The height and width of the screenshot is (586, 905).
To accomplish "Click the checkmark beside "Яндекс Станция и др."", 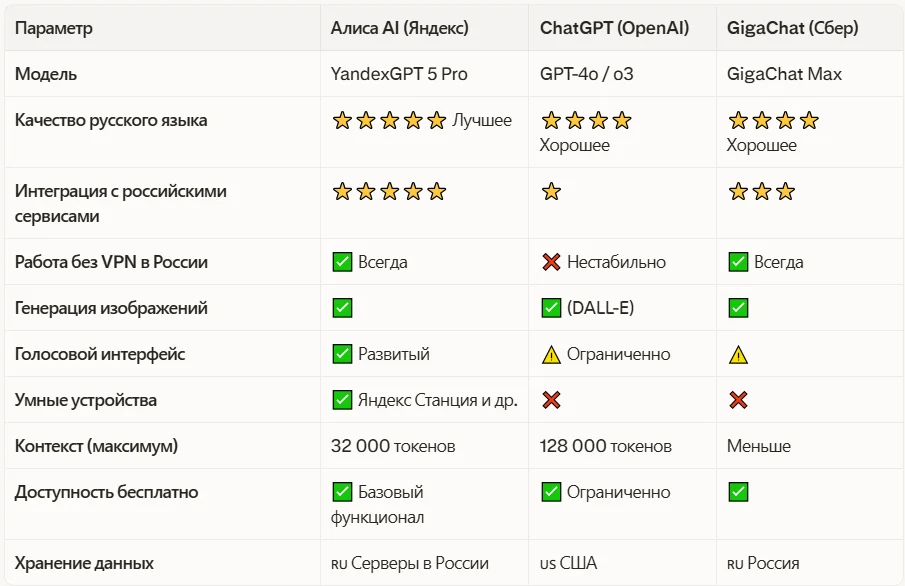I will coord(342,401).
